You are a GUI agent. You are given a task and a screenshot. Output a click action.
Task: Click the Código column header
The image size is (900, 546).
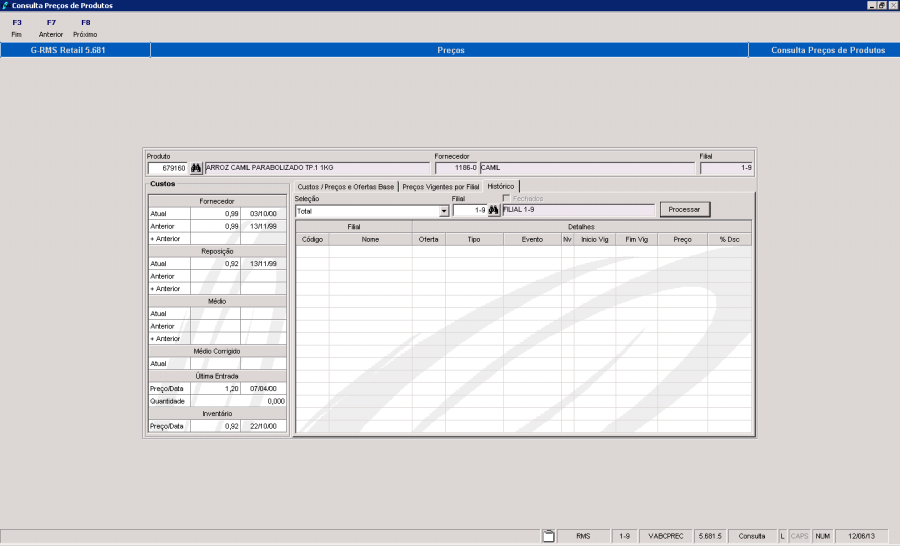point(312,239)
